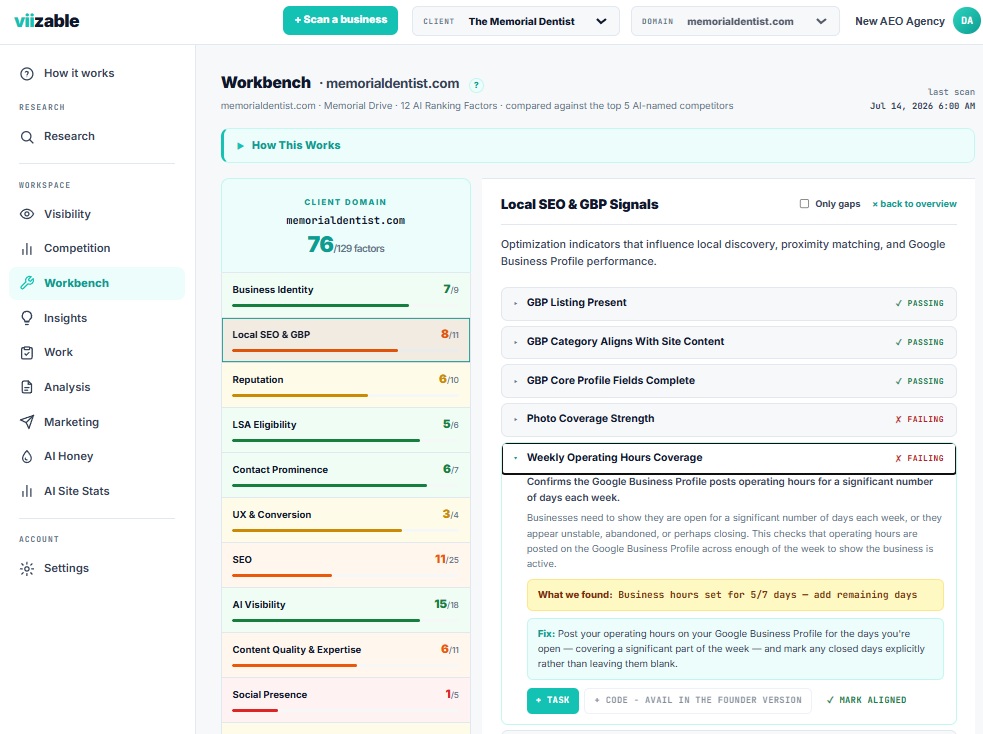This screenshot has height=734, width=983.
Task: Expand GBP Core Profile Fields Complete
Action: (x=728, y=381)
